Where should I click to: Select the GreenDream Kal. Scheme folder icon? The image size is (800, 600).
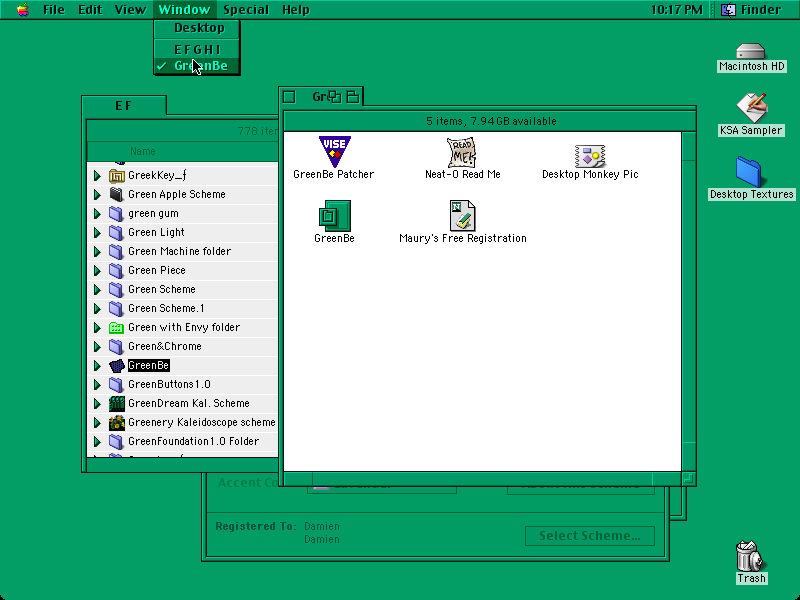pyautogui.click(x=117, y=404)
